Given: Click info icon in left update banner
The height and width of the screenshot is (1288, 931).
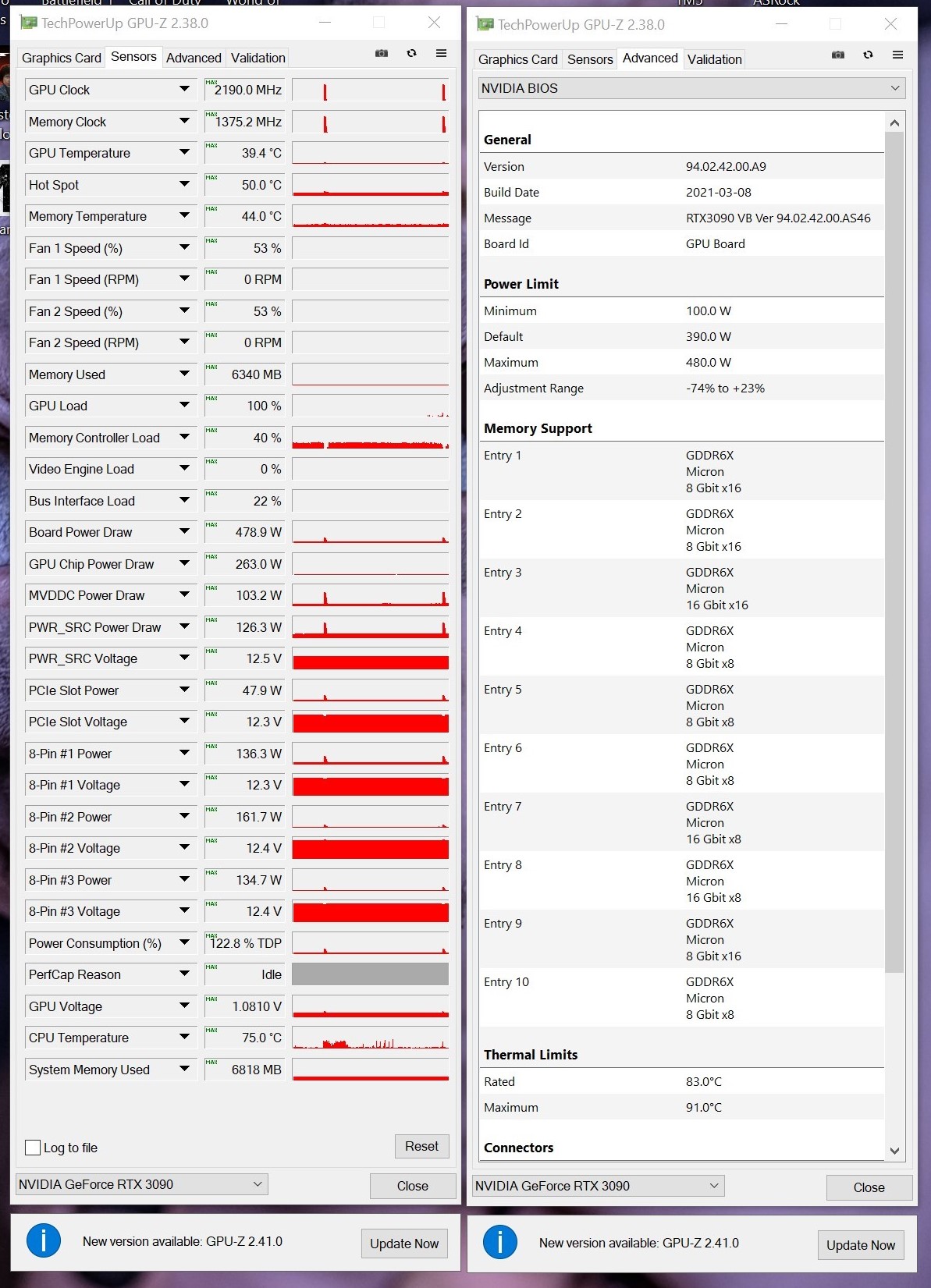Looking at the screenshot, I should [44, 1240].
